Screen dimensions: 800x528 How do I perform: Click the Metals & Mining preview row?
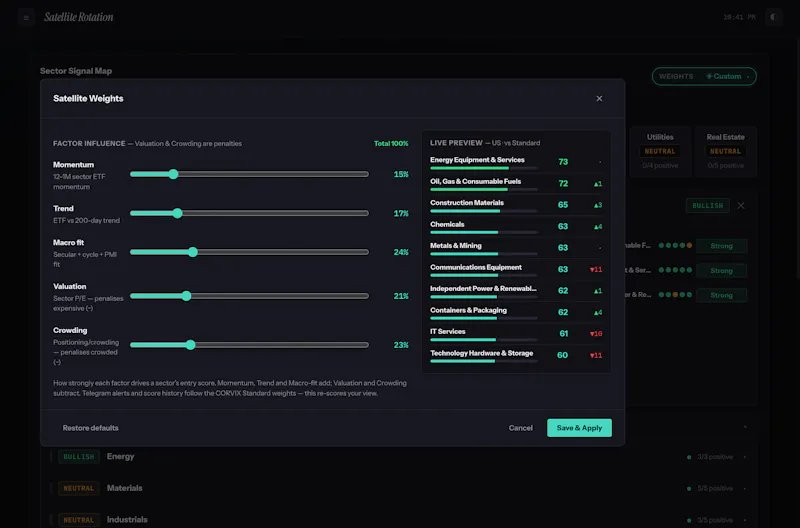[516, 248]
